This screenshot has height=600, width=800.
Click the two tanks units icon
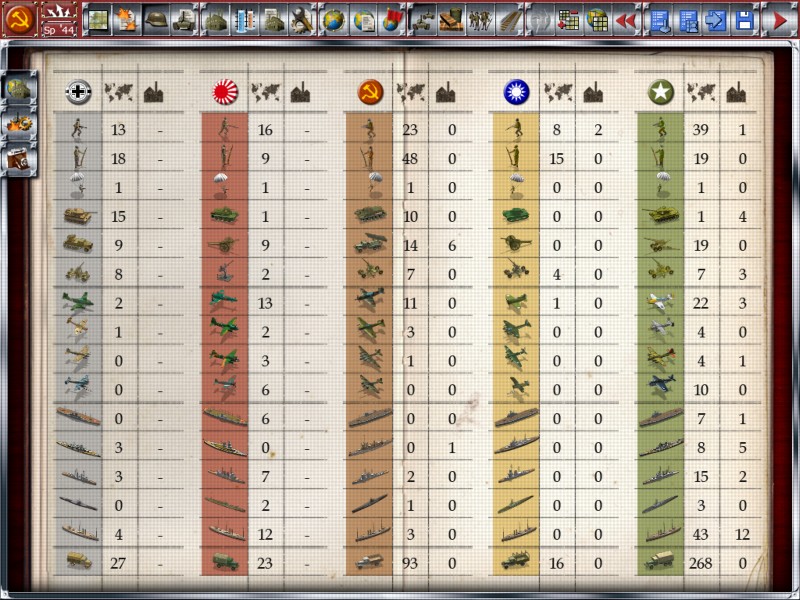pos(423,20)
